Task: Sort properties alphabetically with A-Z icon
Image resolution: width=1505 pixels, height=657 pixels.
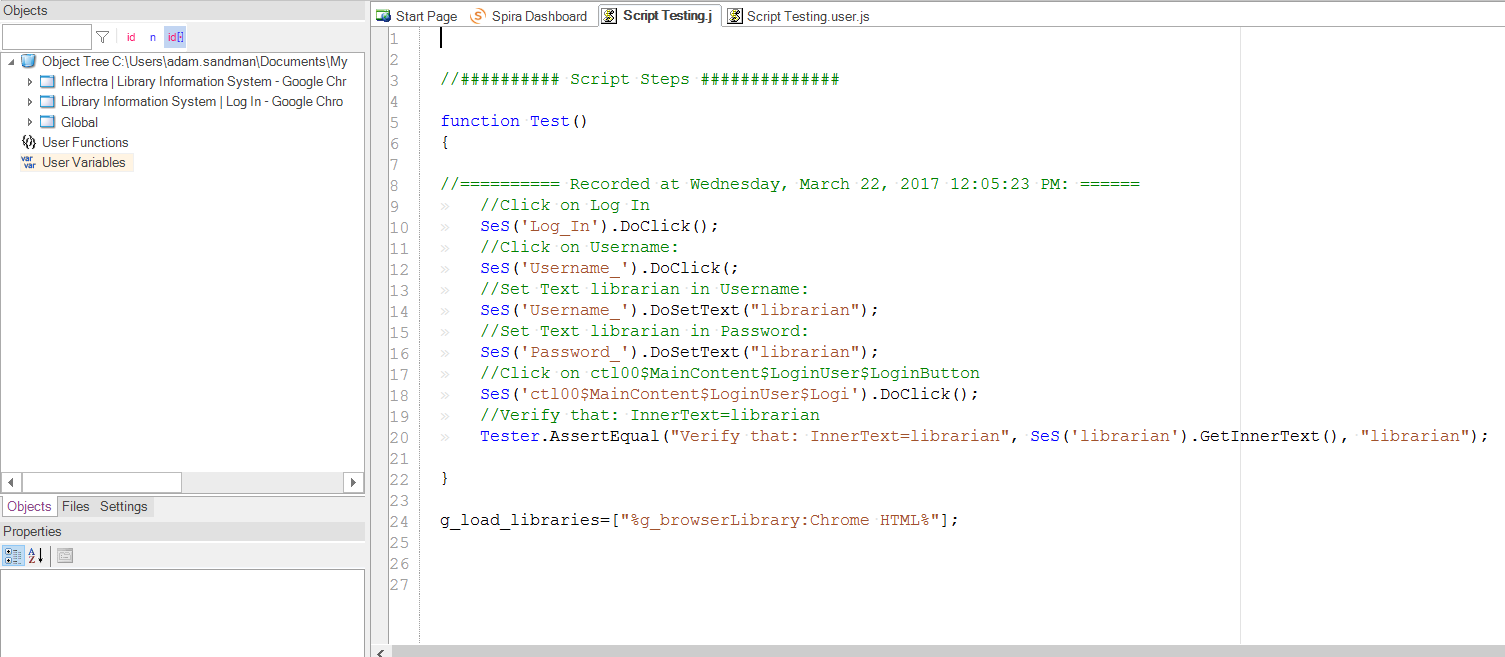Action: [35, 555]
